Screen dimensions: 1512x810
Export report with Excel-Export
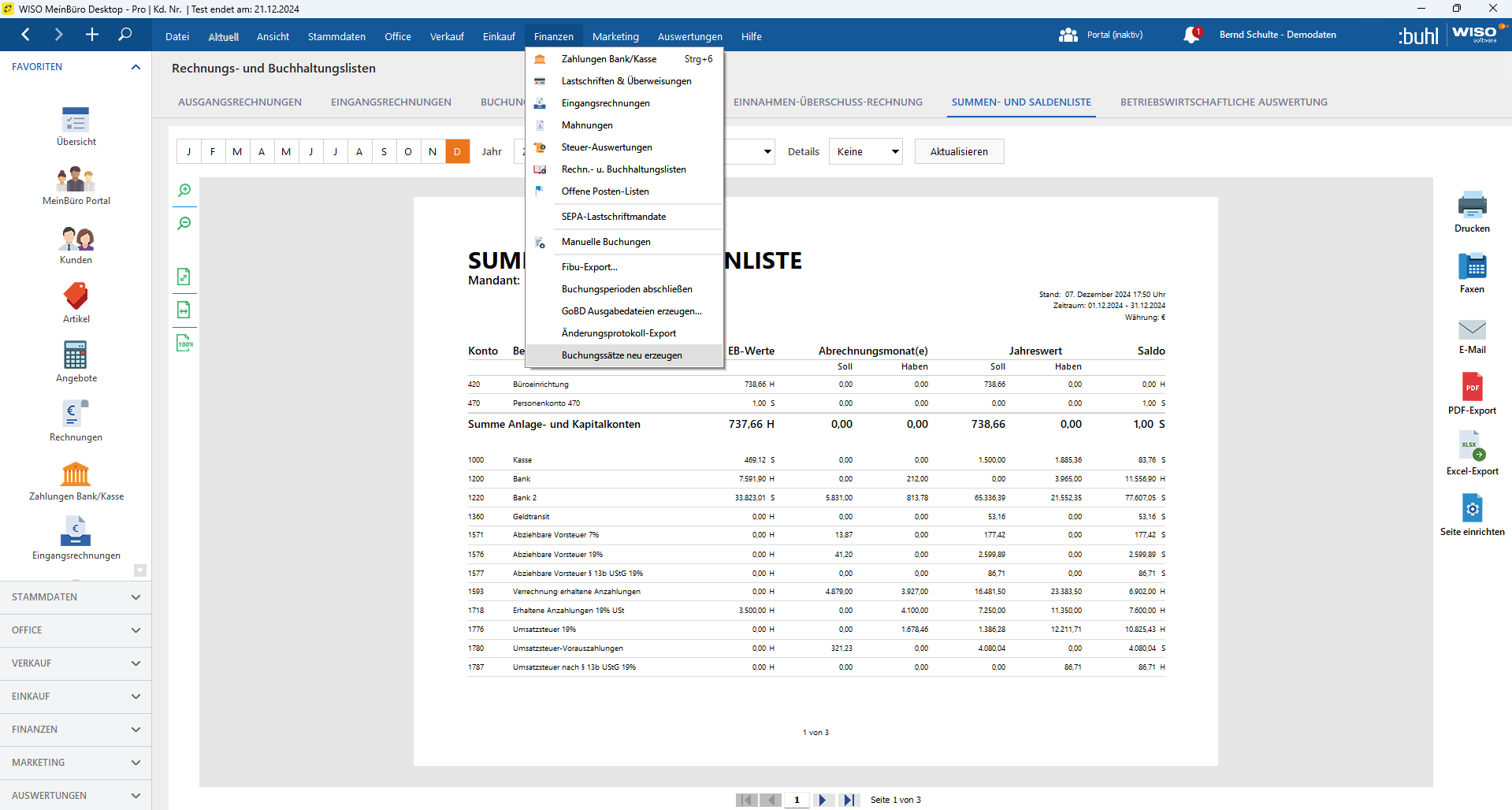point(1472,454)
